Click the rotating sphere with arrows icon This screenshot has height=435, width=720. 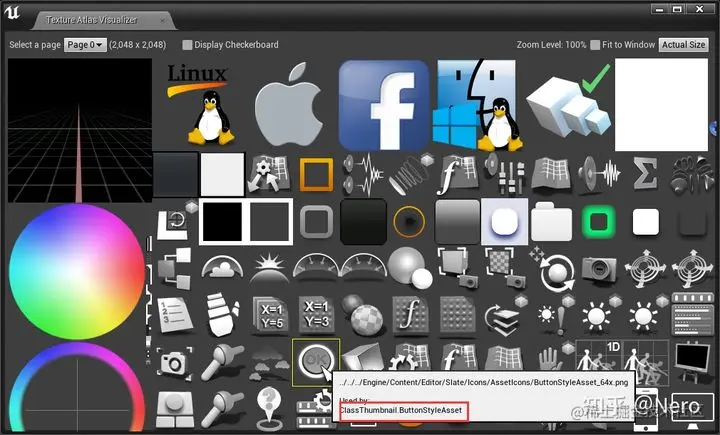tap(554, 270)
